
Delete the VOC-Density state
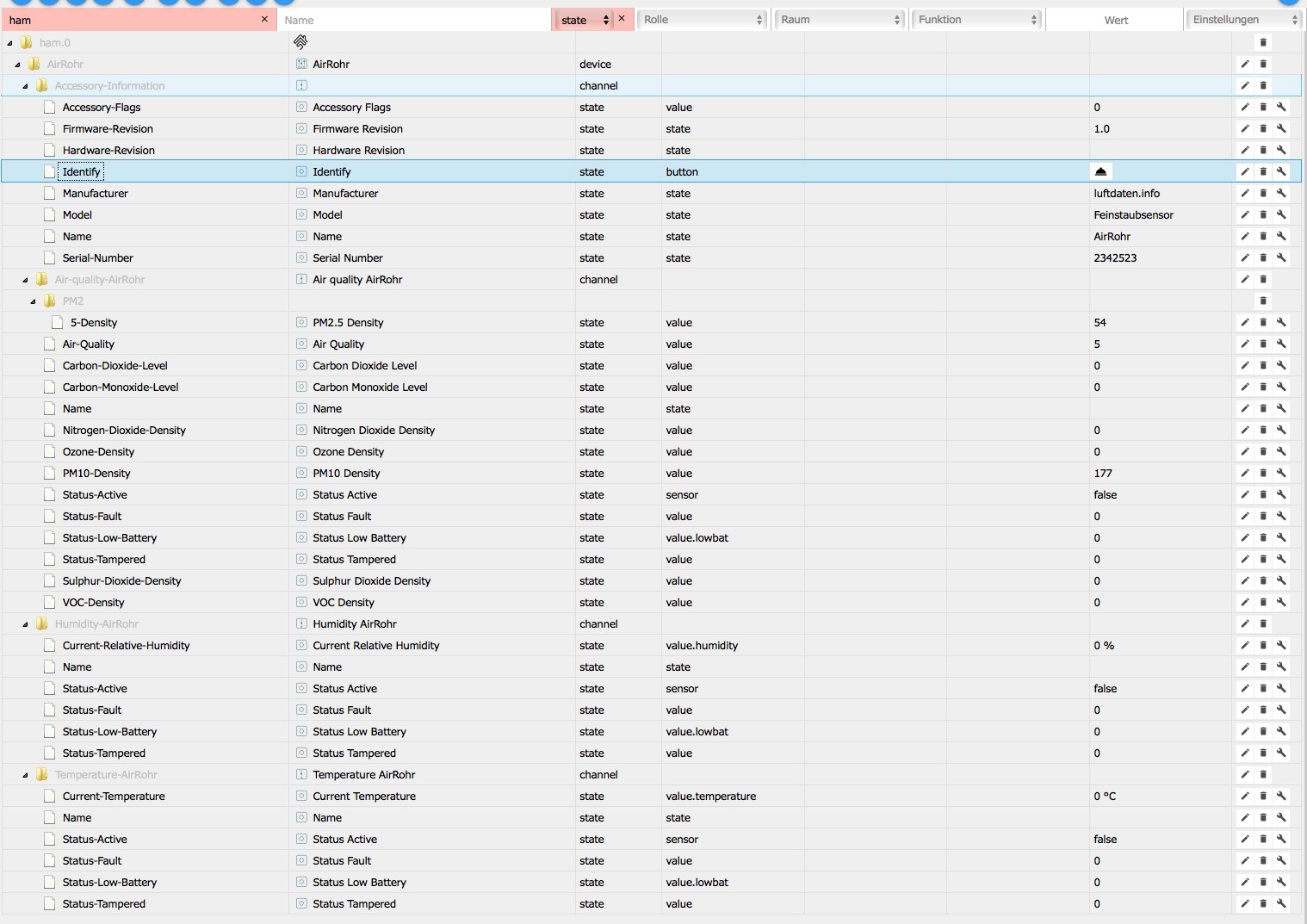pyautogui.click(x=1263, y=602)
